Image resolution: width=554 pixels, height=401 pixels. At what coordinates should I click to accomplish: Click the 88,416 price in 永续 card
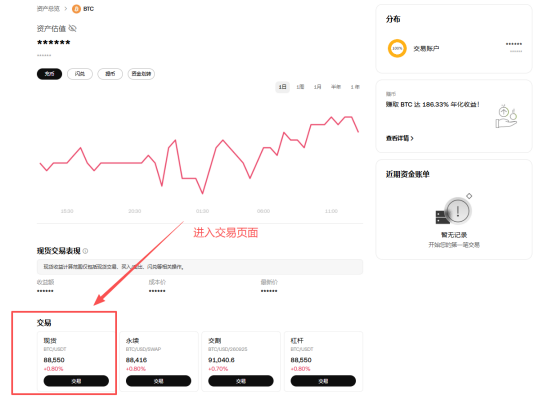pyautogui.click(x=136, y=360)
